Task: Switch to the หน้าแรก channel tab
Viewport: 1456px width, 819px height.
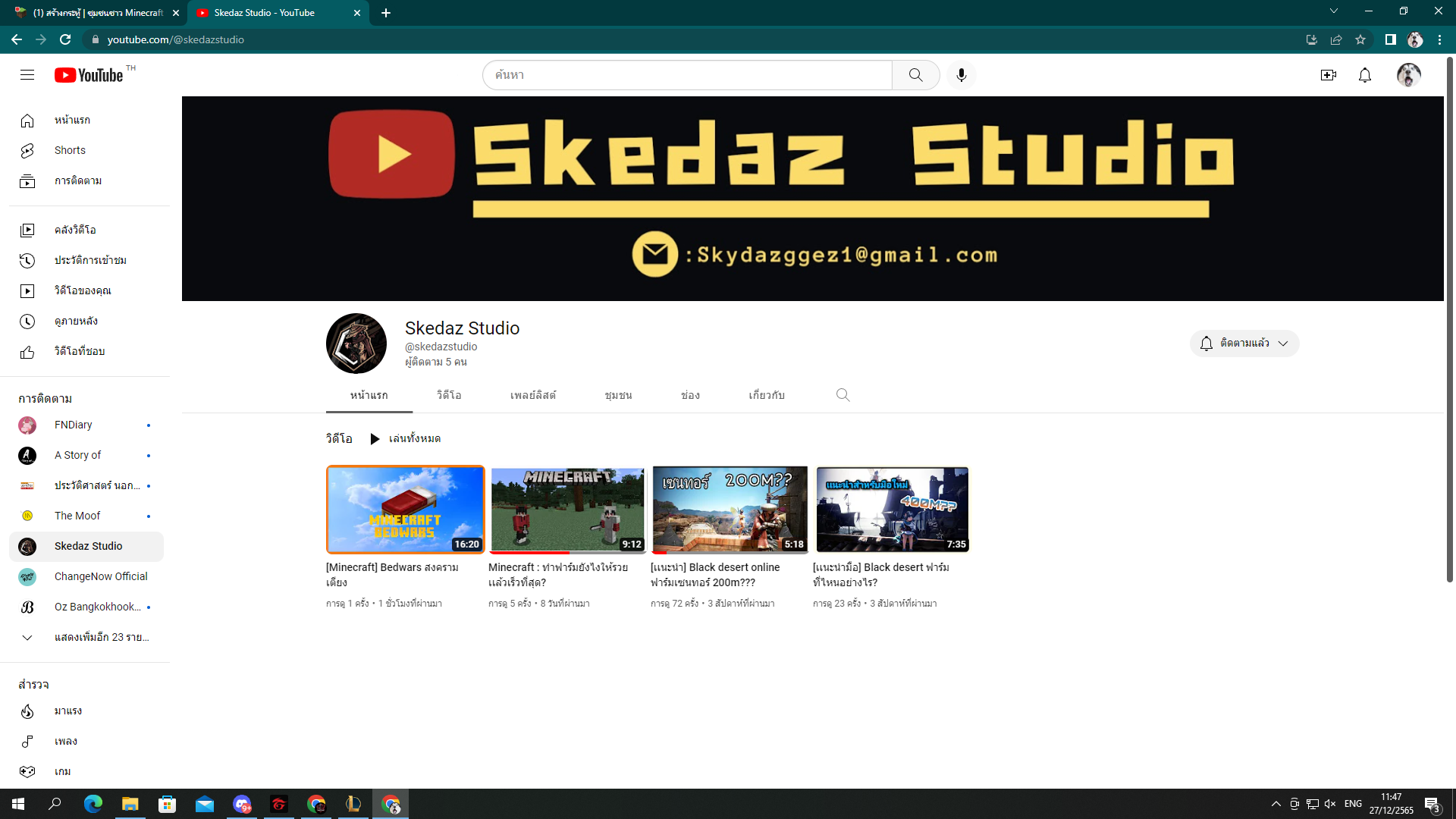Action: (x=369, y=395)
